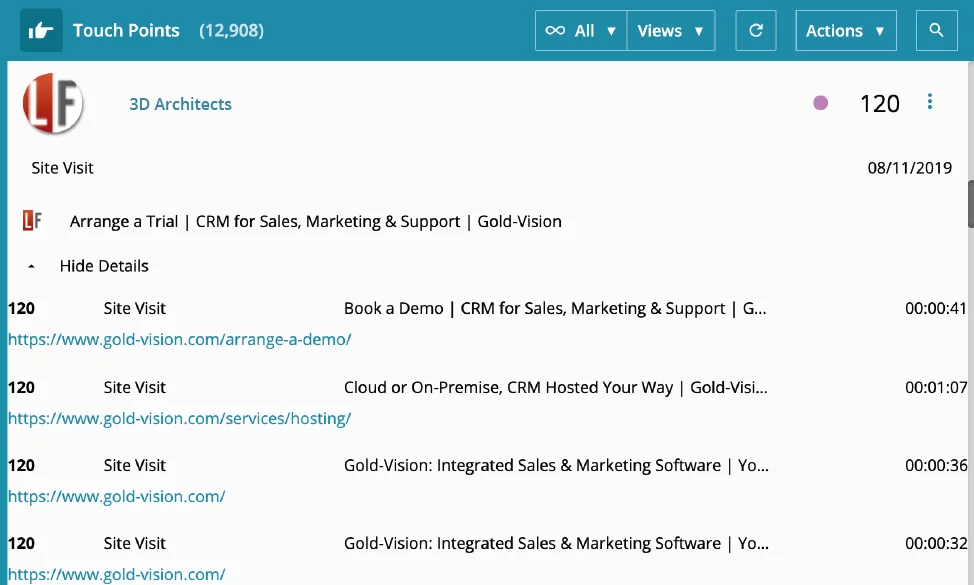This screenshot has height=585, width=974.
Task: Click the Touch Points thumbs-up icon
Action: pos(41,30)
